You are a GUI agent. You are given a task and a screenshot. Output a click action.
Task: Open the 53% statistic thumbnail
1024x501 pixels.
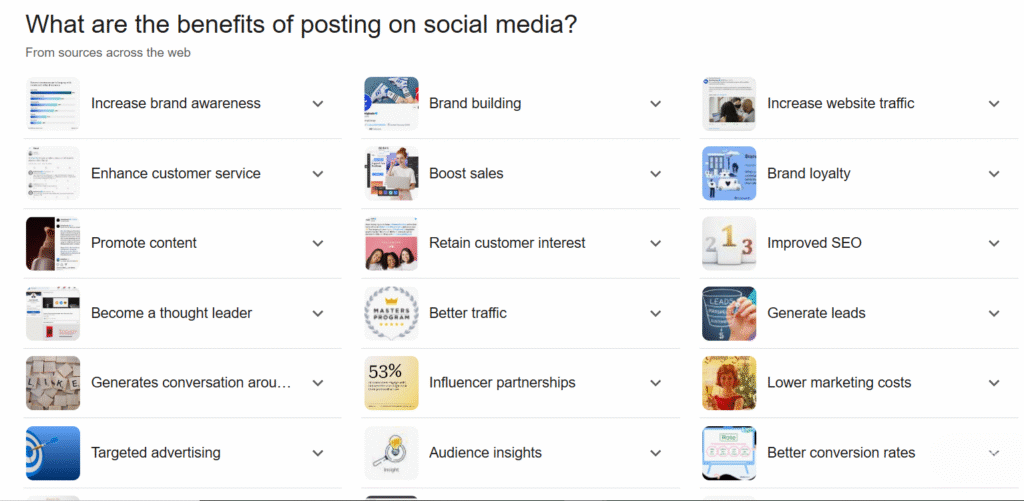pos(391,383)
